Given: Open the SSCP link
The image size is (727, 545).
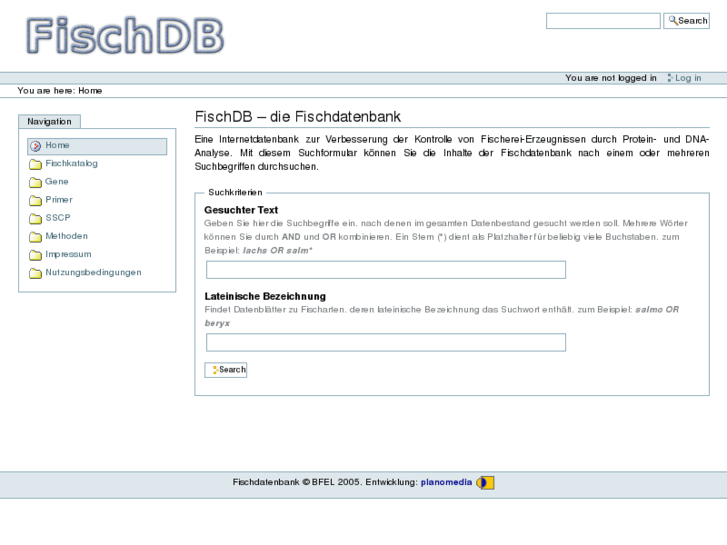Looking at the screenshot, I should click(x=58, y=218).
